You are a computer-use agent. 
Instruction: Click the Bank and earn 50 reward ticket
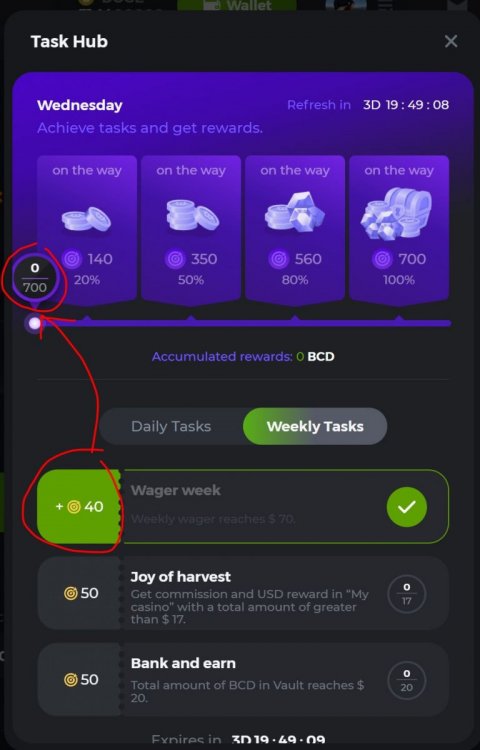point(79,679)
